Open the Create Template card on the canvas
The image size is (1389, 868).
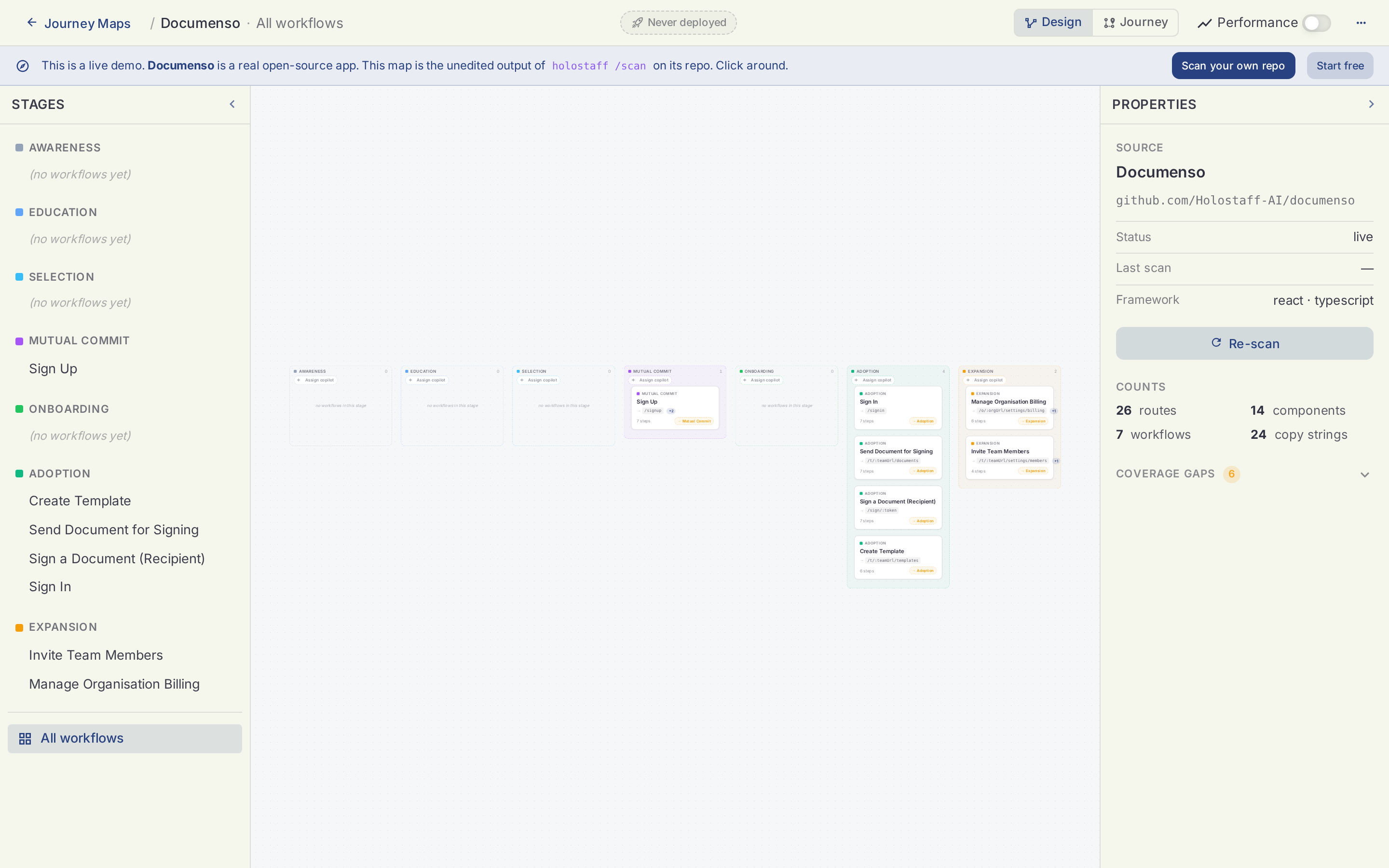pyautogui.click(x=898, y=557)
